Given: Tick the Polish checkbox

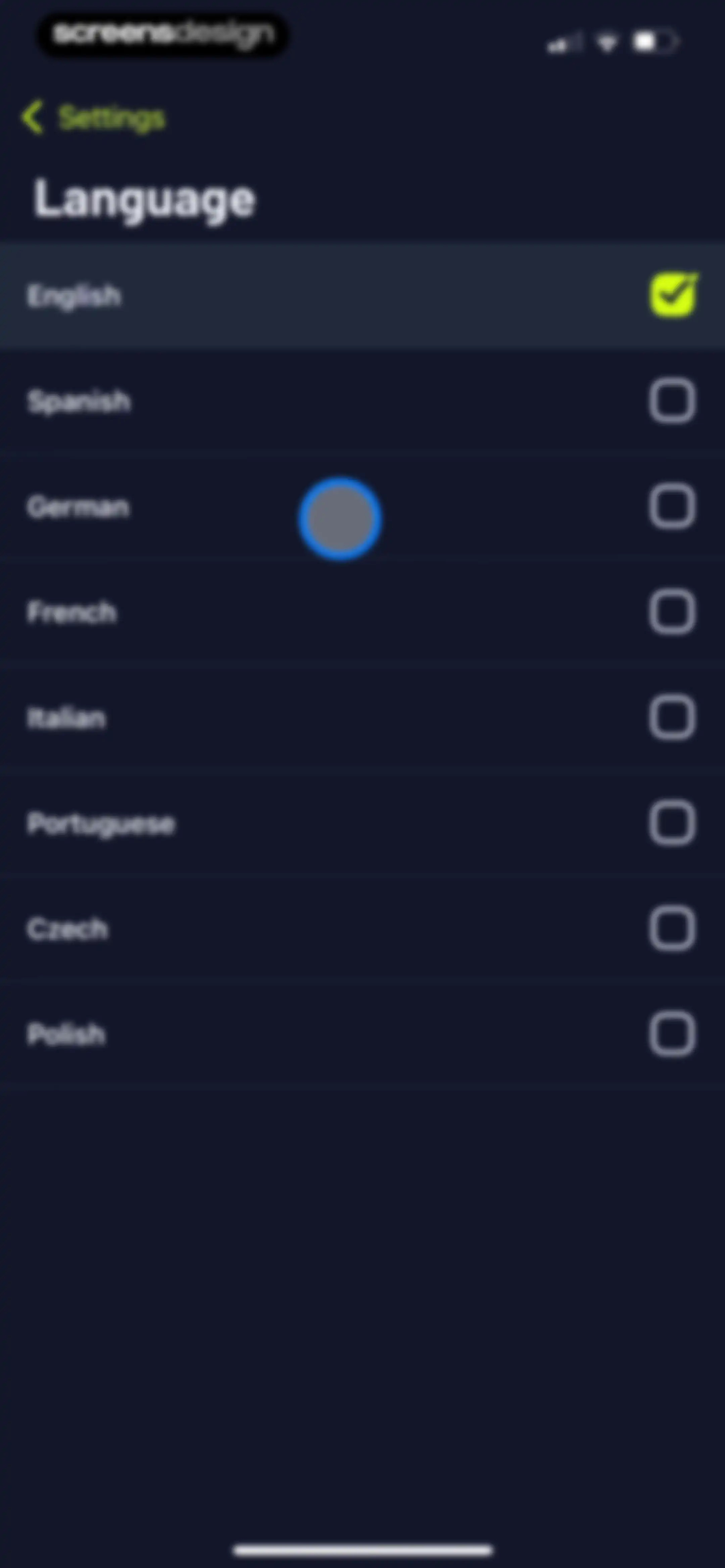Looking at the screenshot, I should tap(672, 1033).
